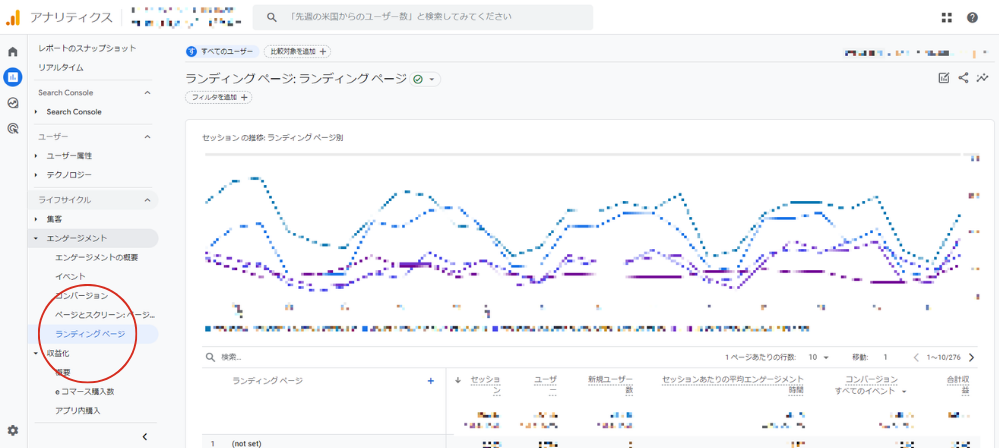The height and width of the screenshot is (448, 999).
Task: Expand the Search Console tree item
Action: [x=37, y=112]
